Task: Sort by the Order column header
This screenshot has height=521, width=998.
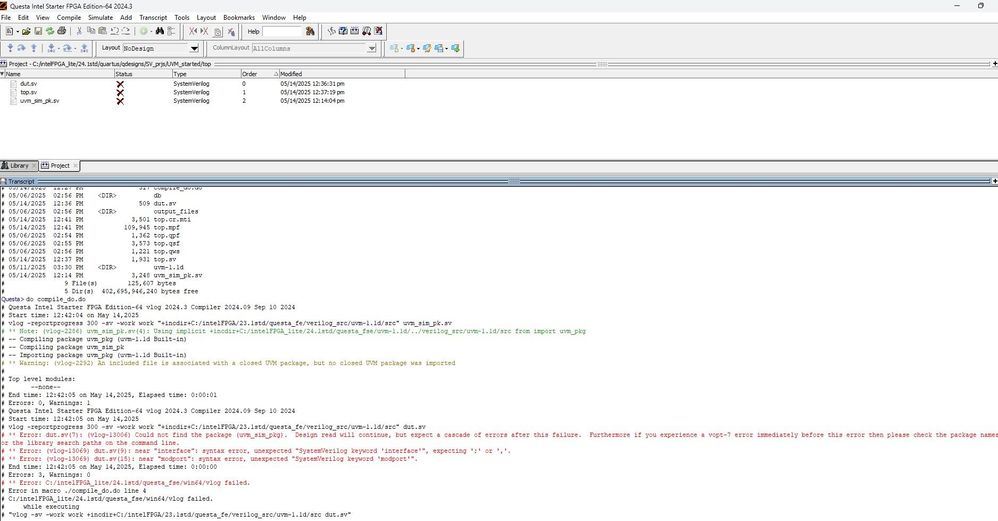Action: click(260, 74)
